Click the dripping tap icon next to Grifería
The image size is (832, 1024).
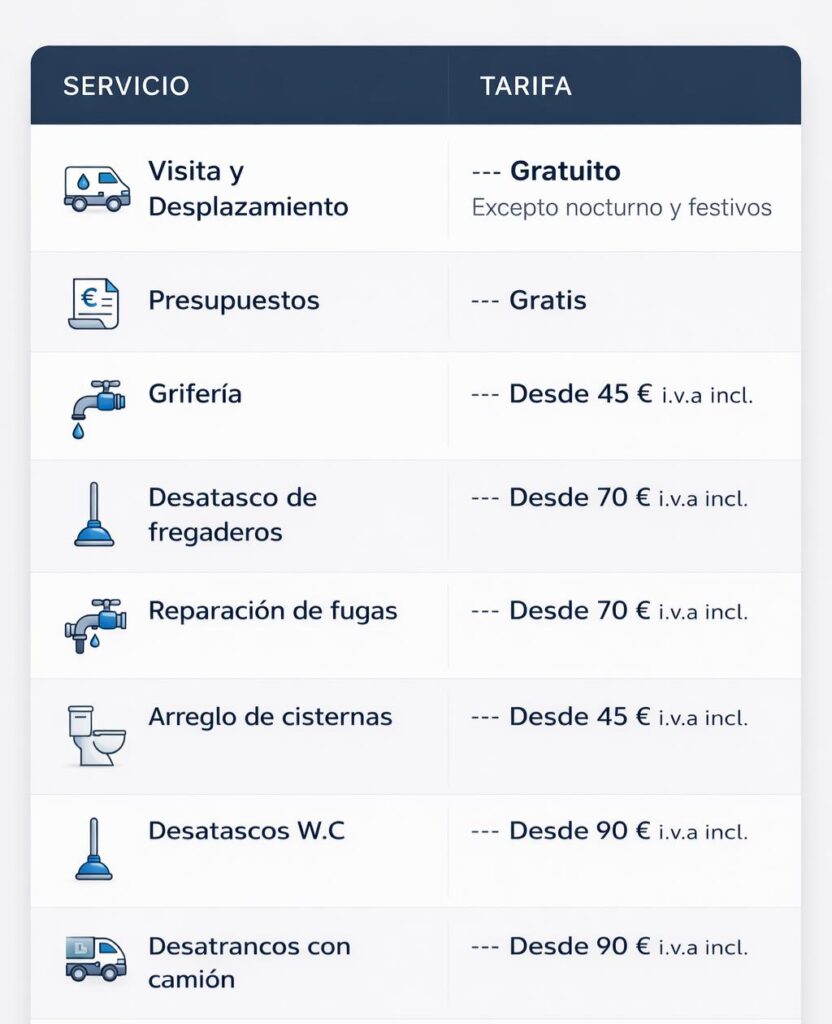[x=96, y=406]
